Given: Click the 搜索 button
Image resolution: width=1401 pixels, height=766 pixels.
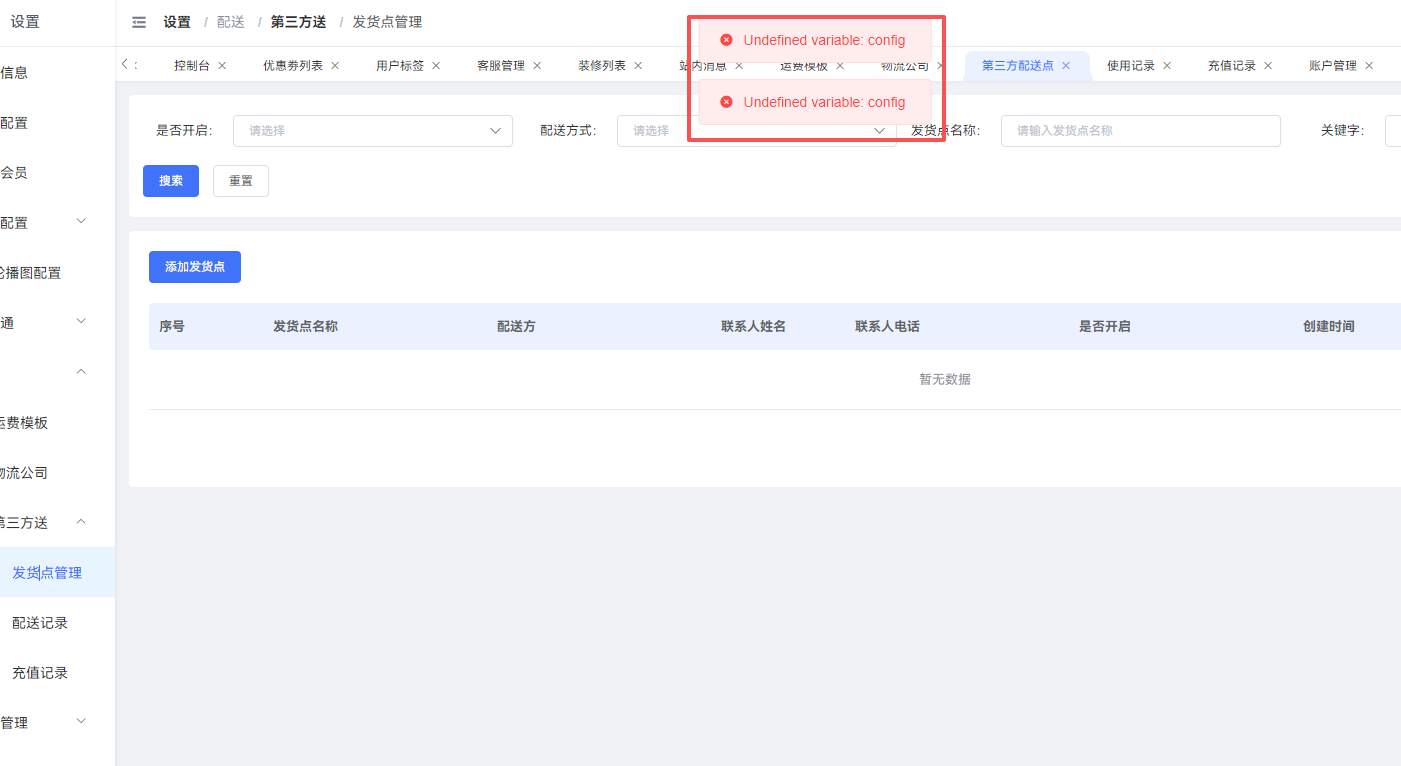Looking at the screenshot, I should (171, 181).
